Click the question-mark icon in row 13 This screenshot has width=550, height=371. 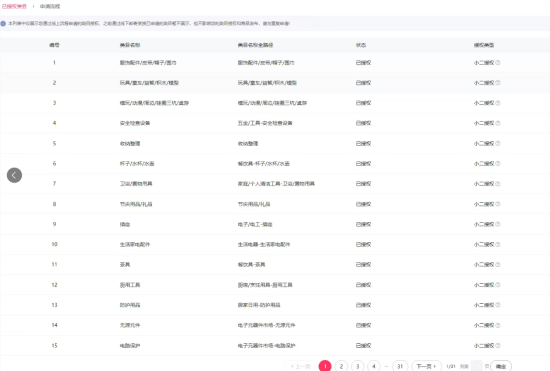click(x=498, y=305)
